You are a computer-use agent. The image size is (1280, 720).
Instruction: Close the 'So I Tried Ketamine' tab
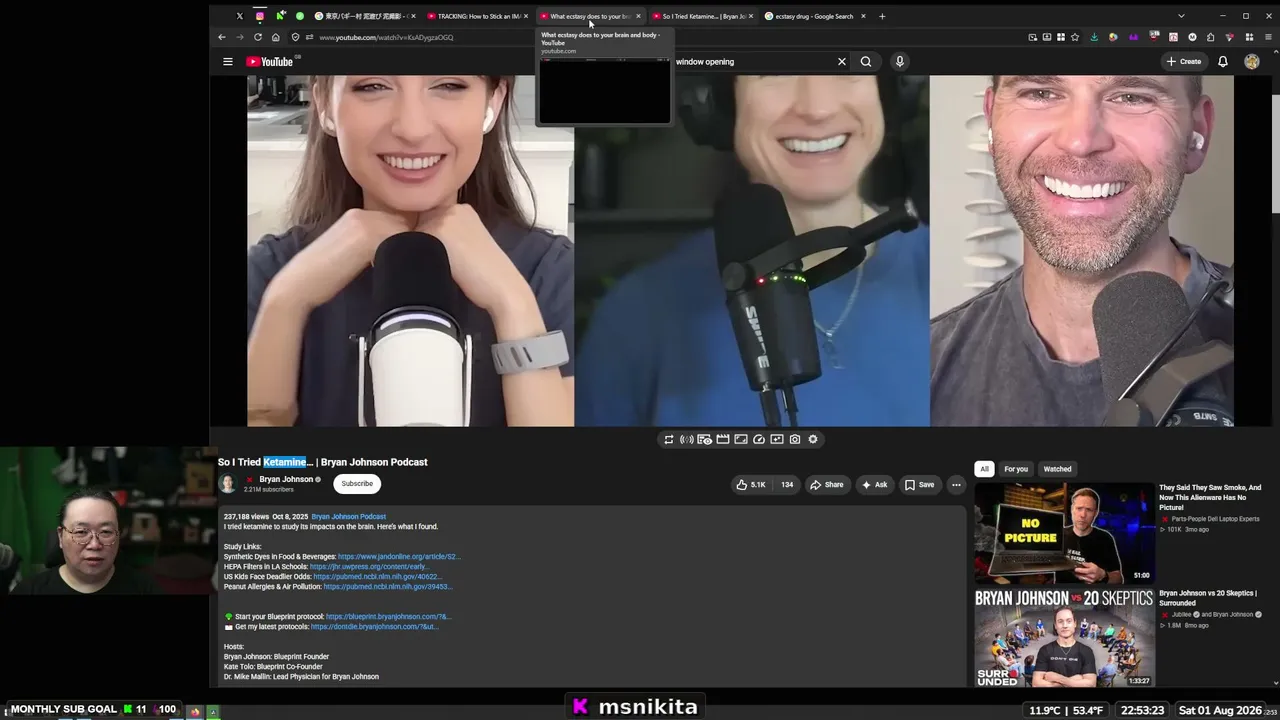(750, 16)
